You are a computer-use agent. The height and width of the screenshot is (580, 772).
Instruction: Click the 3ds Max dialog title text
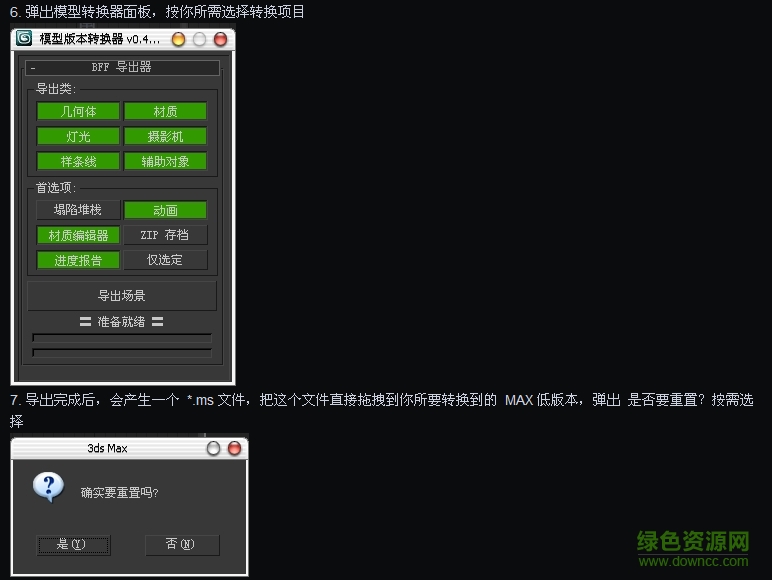click(107, 448)
